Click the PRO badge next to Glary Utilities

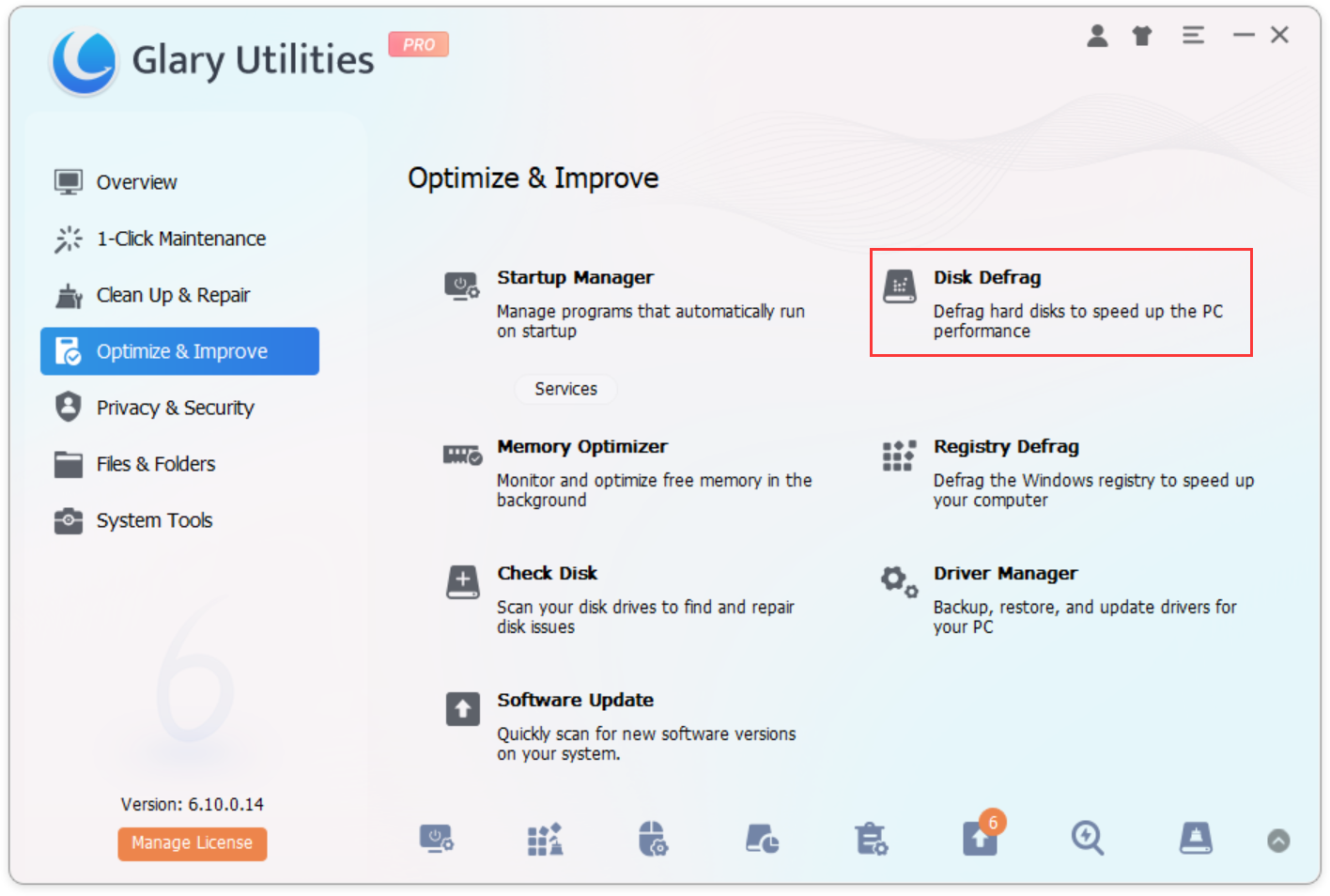pos(418,44)
